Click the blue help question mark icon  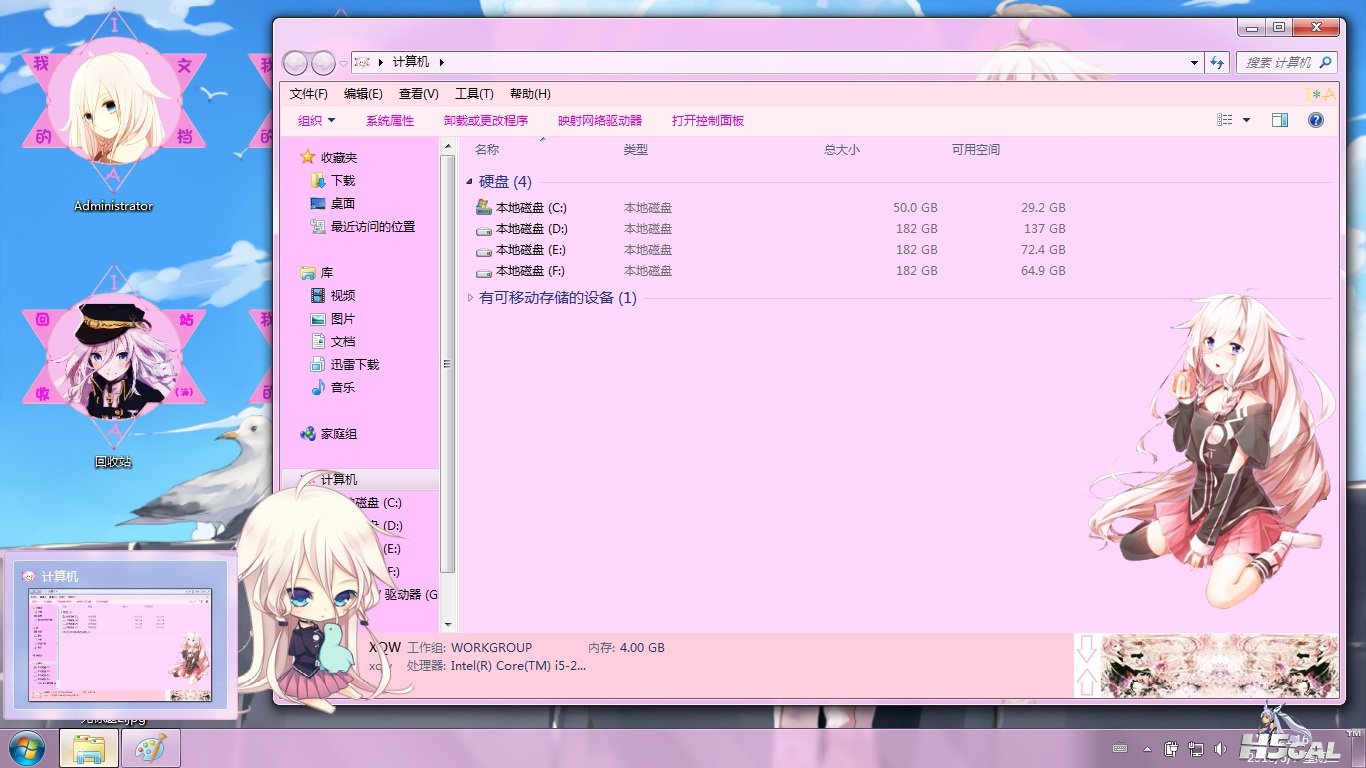click(1316, 120)
